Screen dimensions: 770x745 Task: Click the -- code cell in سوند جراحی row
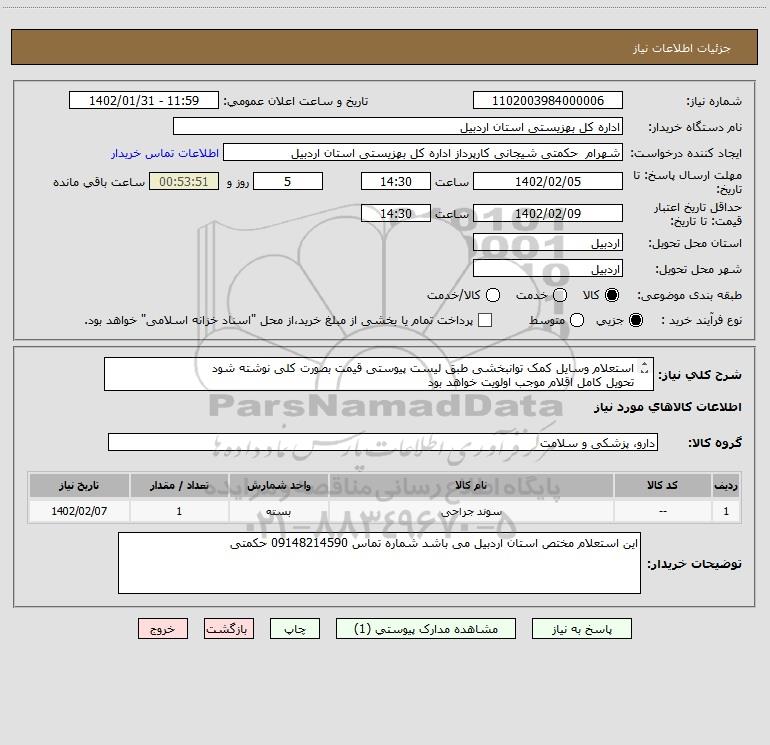pos(662,511)
